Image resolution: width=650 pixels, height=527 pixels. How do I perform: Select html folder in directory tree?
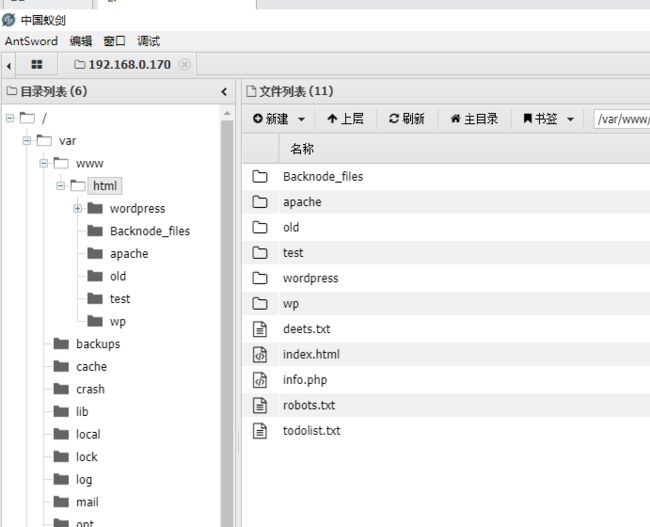point(105,186)
